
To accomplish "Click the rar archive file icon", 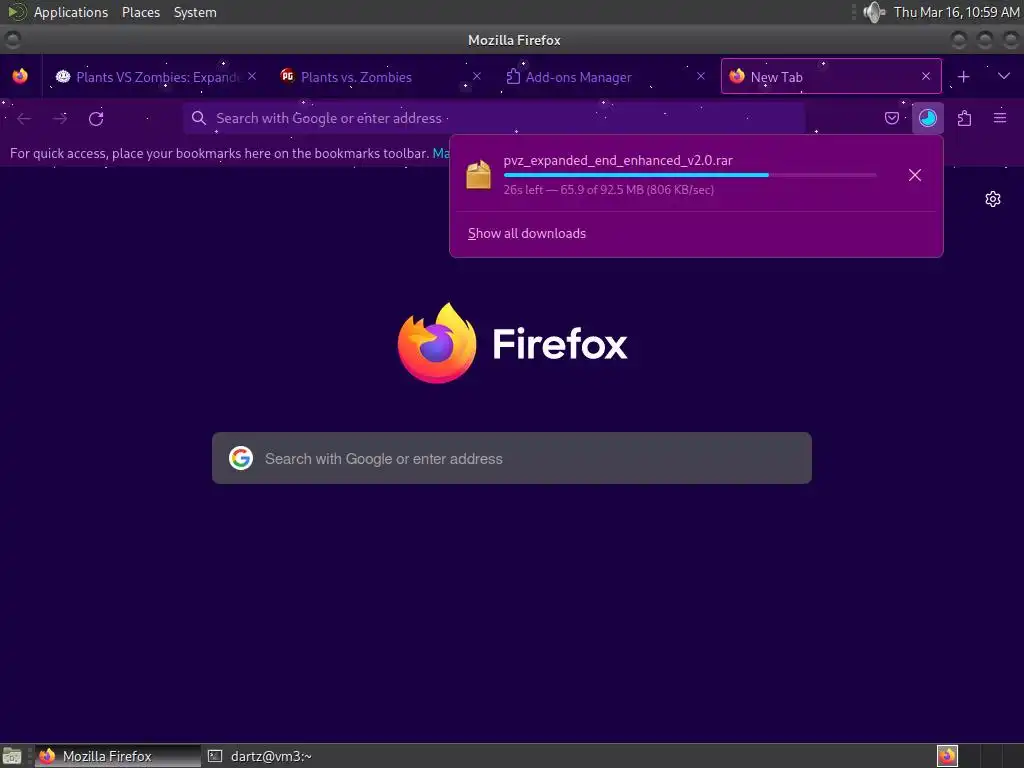I will point(478,175).
